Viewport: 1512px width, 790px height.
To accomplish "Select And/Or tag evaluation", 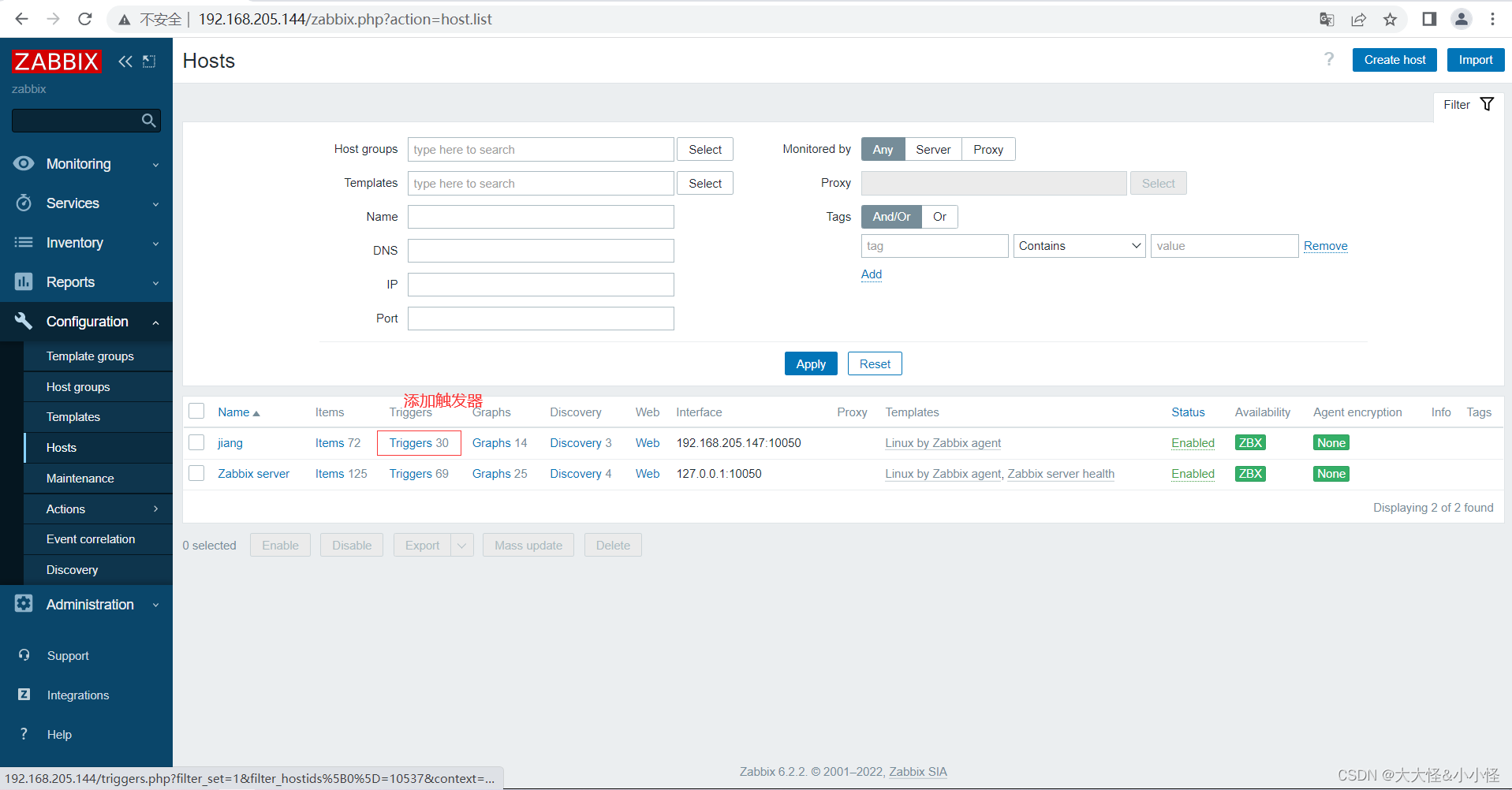I will pyautogui.click(x=891, y=216).
